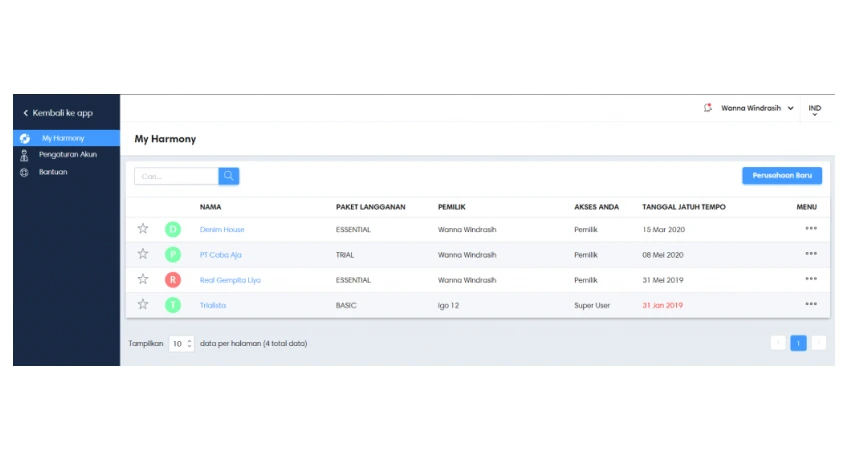Click the Denim House avatar D

173,229
